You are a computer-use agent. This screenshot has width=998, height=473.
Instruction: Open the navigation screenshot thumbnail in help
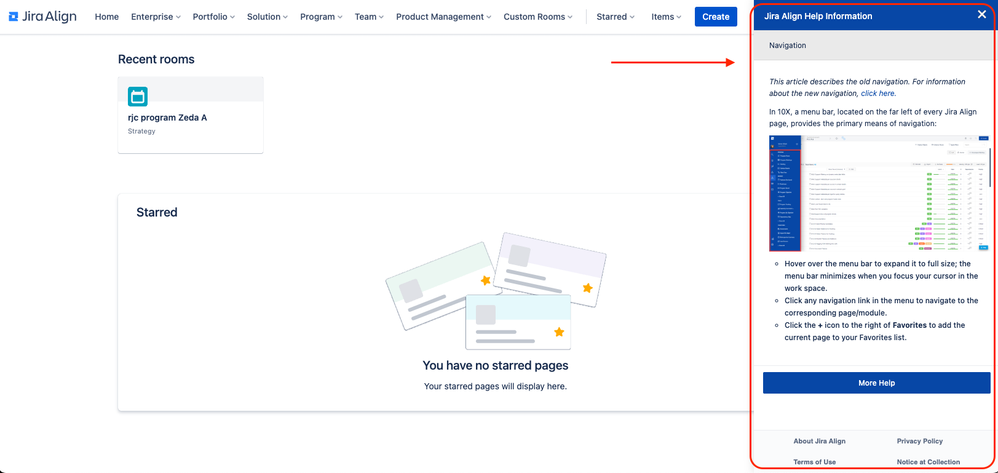[879, 193]
